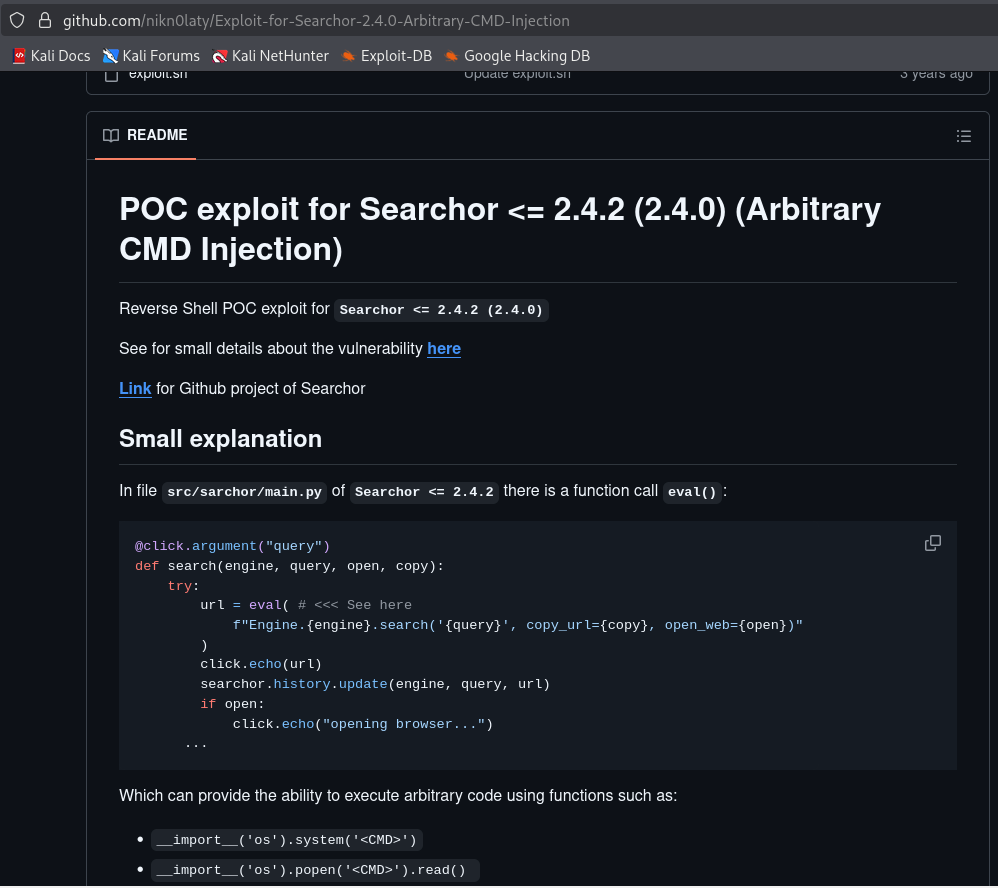Click the 'eval()' inline code
The width and height of the screenshot is (998, 888).
pyautogui.click(x=692, y=492)
